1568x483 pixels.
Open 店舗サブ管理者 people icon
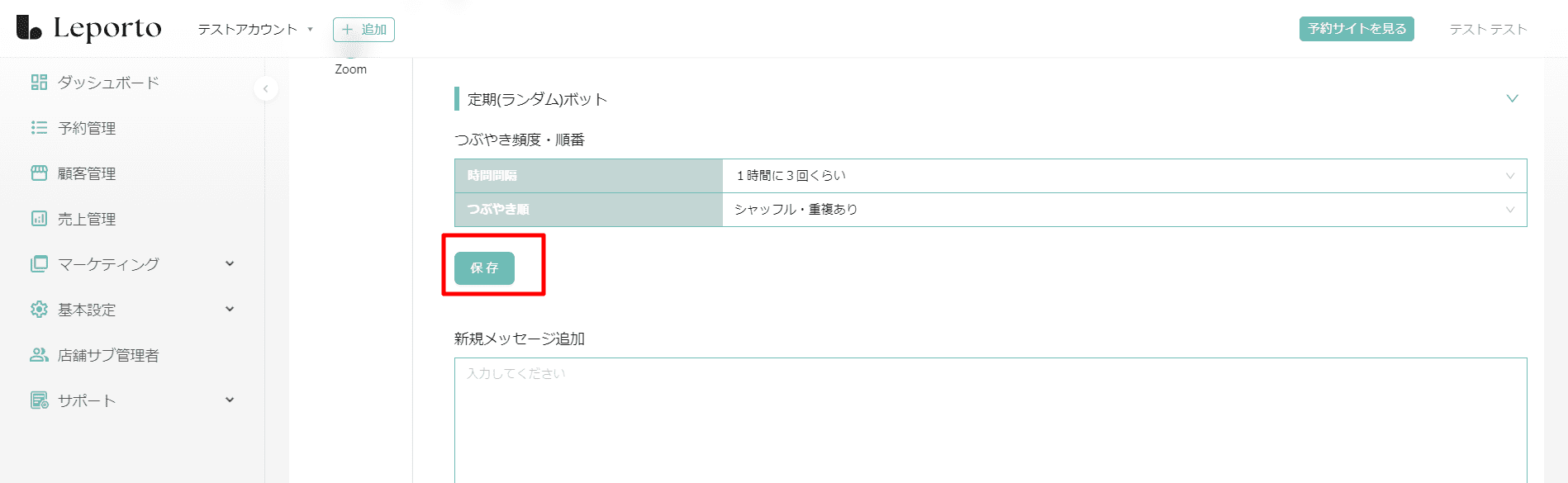click(x=39, y=355)
